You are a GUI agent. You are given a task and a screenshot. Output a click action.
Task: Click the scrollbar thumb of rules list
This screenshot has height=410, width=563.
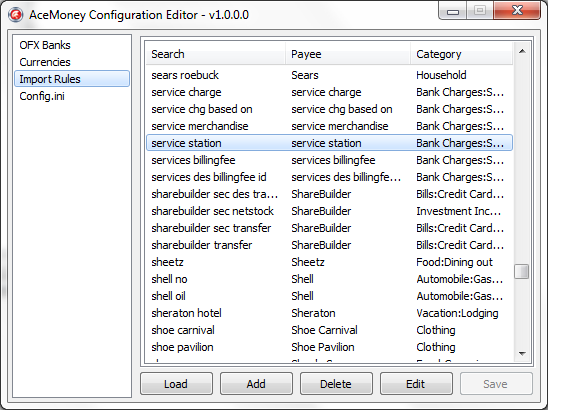(522, 271)
